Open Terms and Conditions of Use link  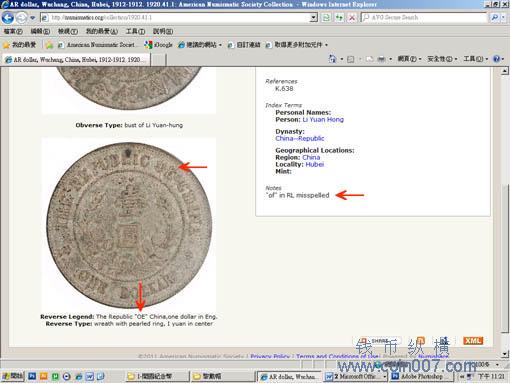338,356
